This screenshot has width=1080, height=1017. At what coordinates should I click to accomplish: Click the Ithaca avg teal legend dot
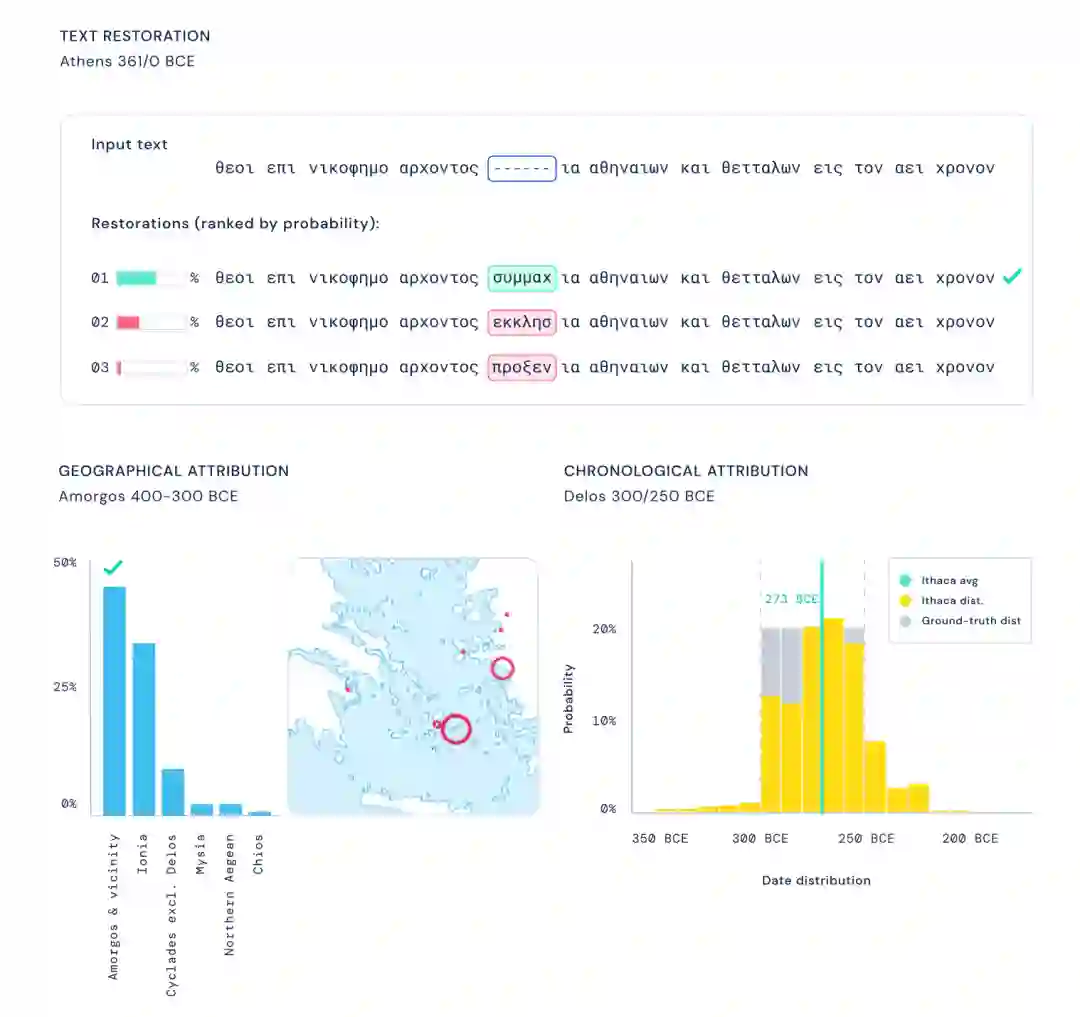[x=905, y=580]
